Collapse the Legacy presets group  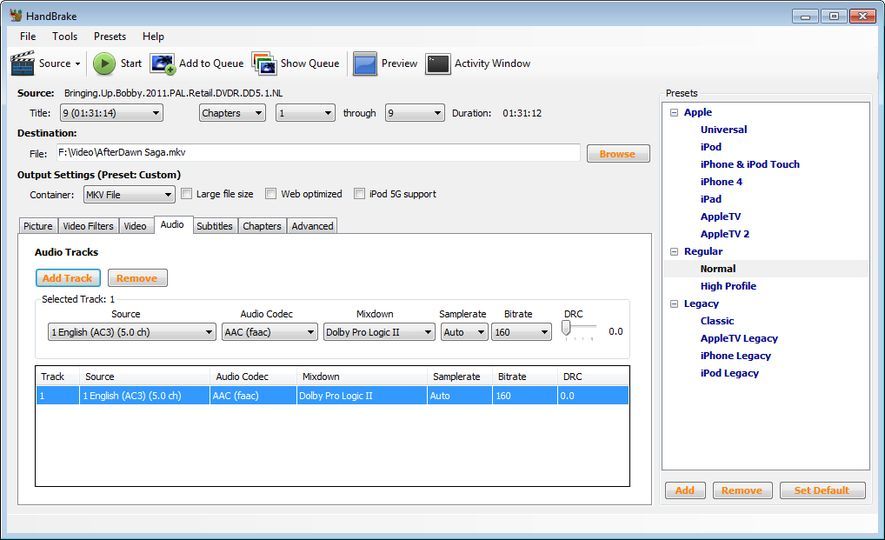click(x=674, y=304)
